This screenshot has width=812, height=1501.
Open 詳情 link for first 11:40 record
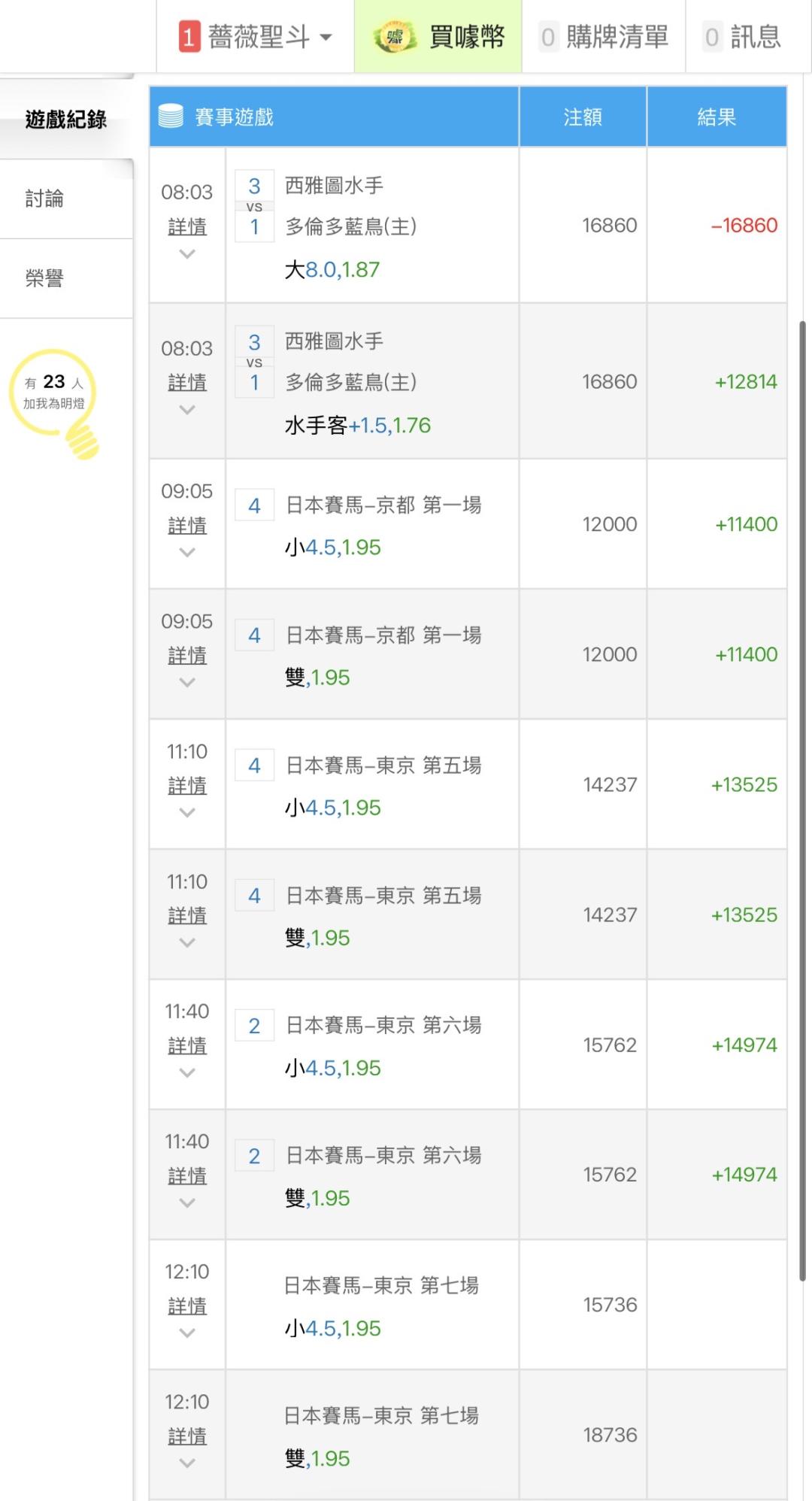click(x=187, y=1046)
